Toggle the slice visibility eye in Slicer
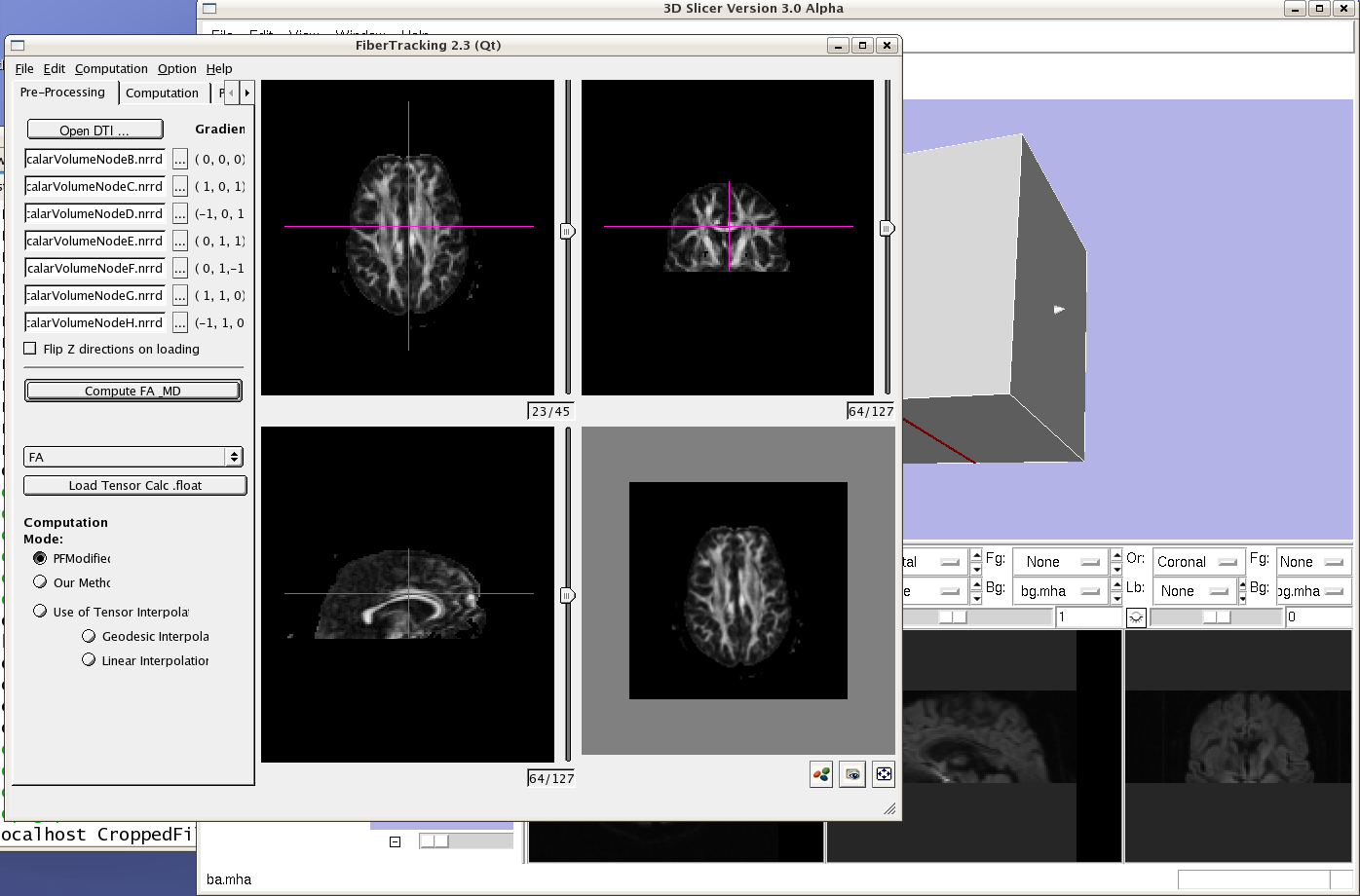Image resolution: width=1360 pixels, height=896 pixels. (x=1136, y=617)
